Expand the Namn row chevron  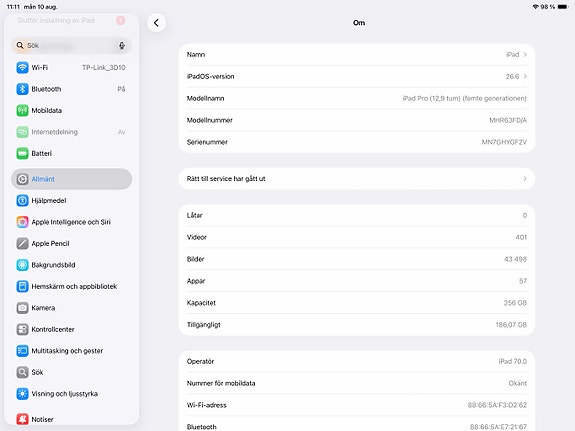525,55
